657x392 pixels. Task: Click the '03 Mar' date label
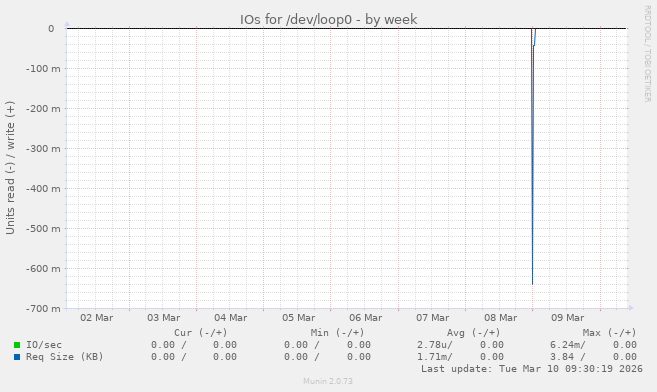164,318
